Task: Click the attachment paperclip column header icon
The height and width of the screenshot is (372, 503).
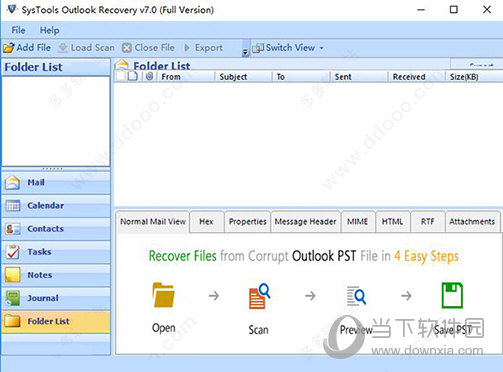Action: [149, 77]
